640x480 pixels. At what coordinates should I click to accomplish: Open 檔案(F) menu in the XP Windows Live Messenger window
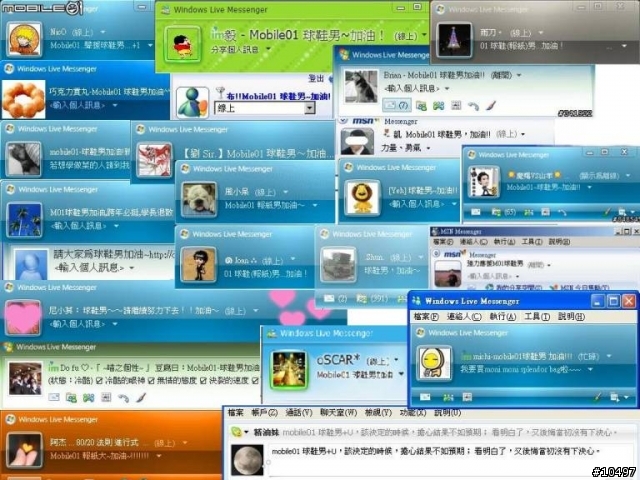[x=426, y=317]
